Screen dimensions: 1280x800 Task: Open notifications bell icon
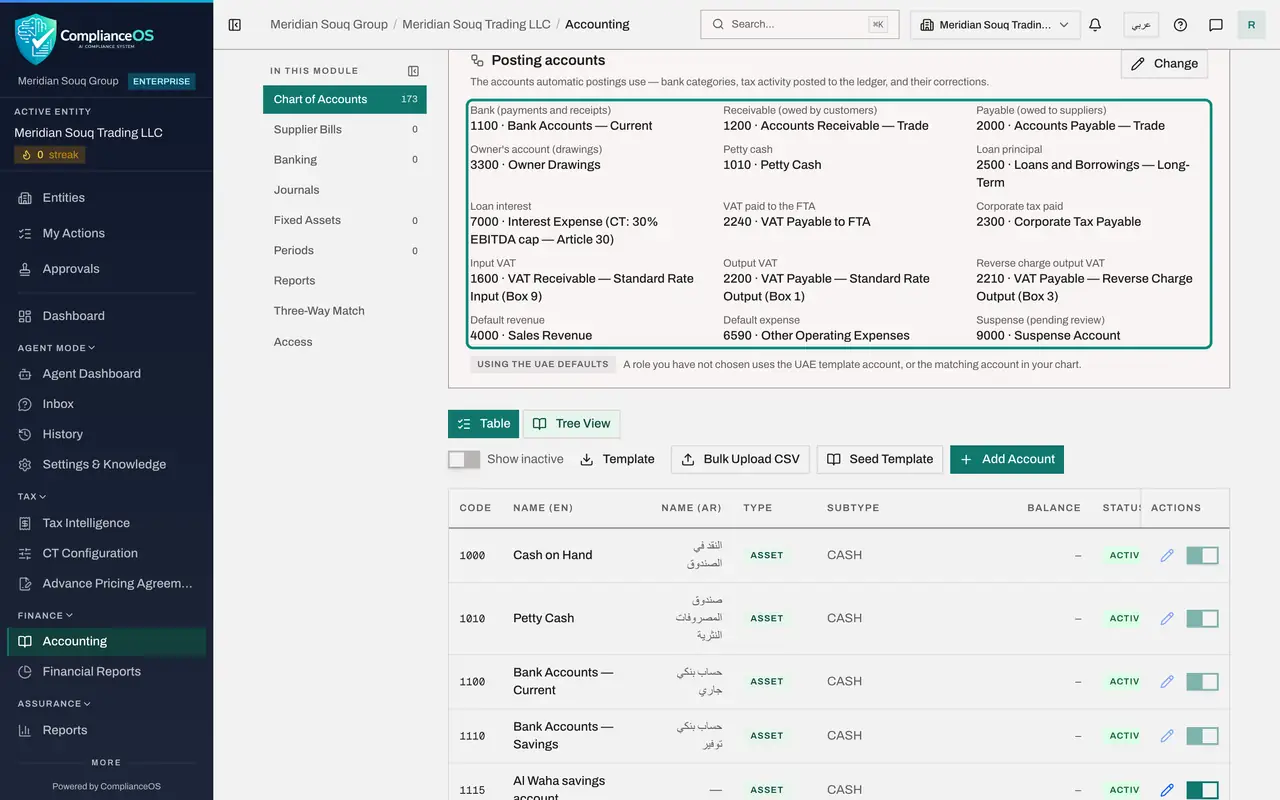pos(1095,25)
